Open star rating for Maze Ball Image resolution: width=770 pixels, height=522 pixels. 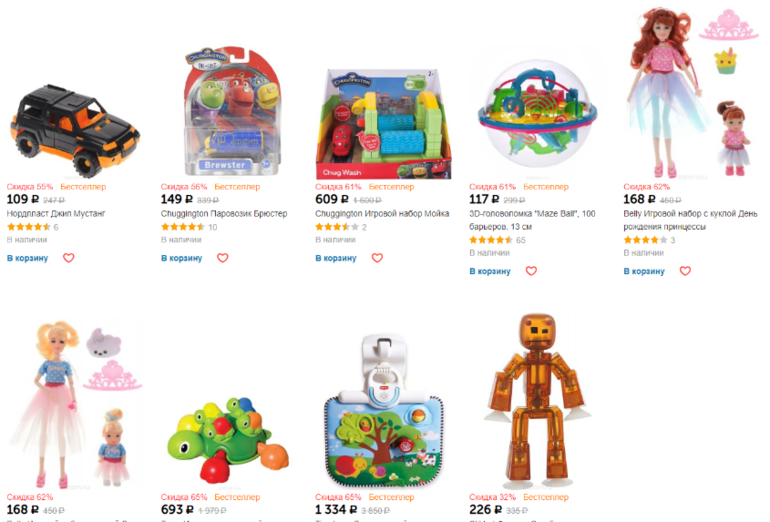[491, 240]
